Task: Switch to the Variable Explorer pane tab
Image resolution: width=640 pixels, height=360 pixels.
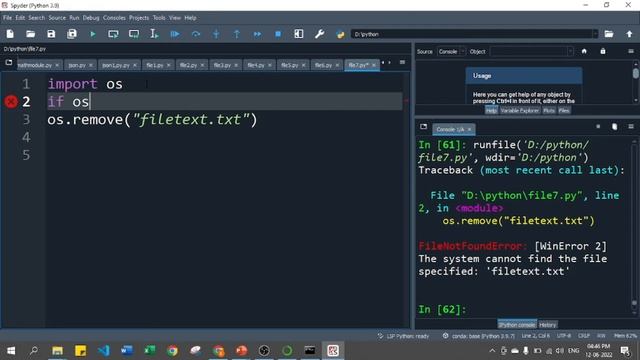Action: (520, 111)
